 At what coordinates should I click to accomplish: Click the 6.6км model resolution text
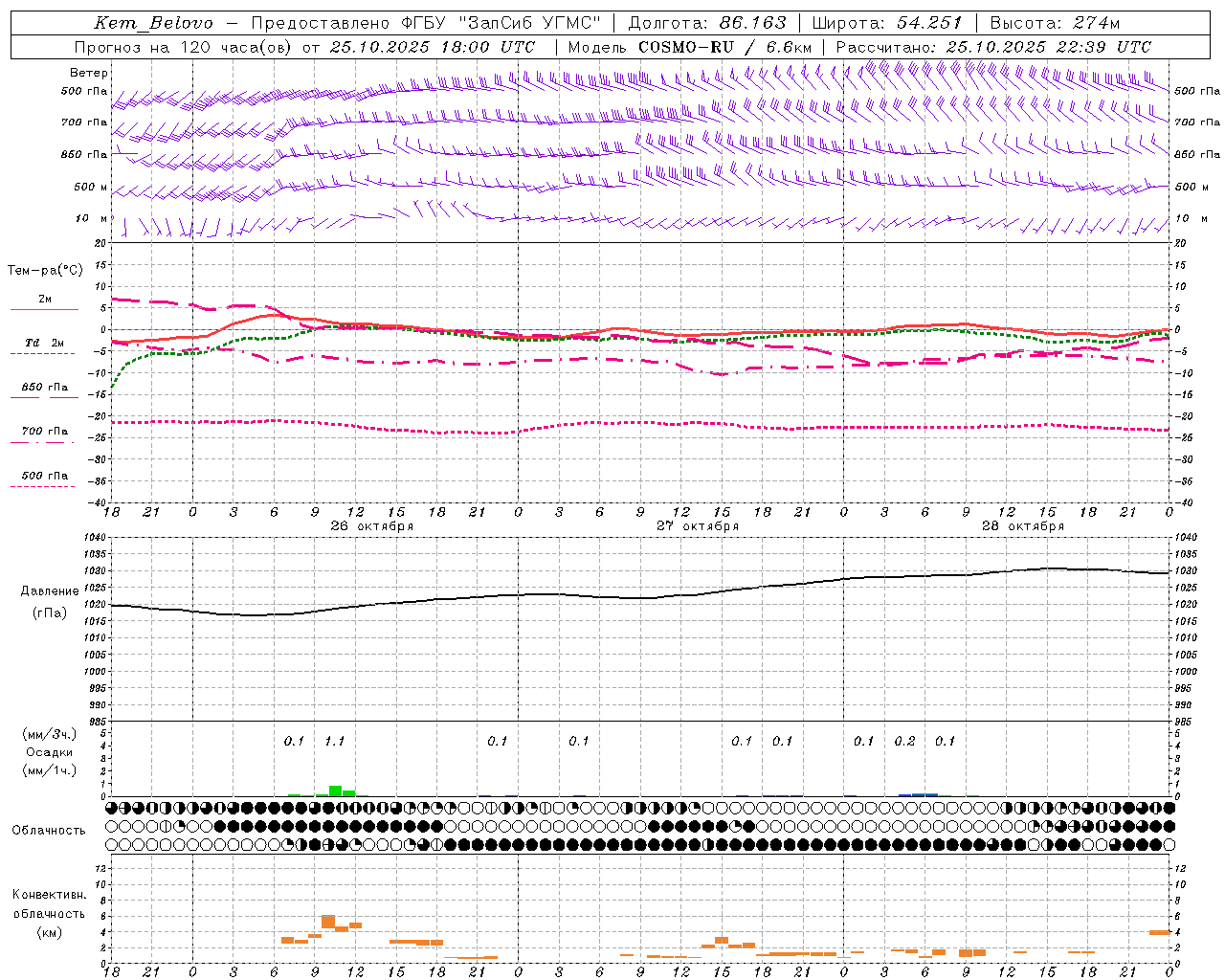click(789, 47)
